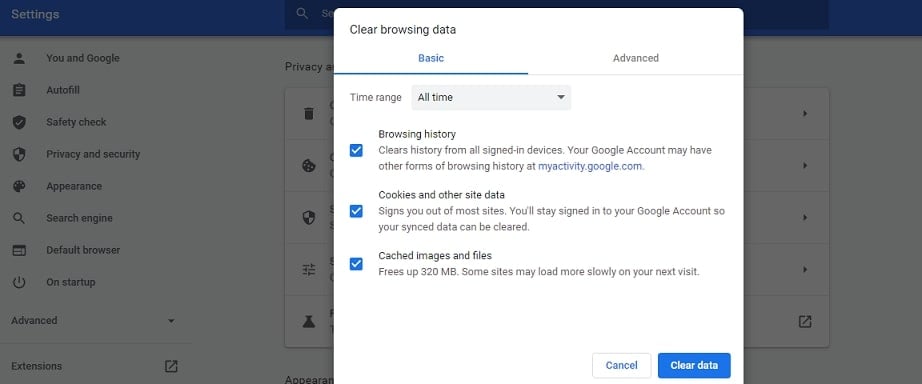Viewport: 922px width, 384px height.
Task: Click the Cancel button
Action: point(622,365)
